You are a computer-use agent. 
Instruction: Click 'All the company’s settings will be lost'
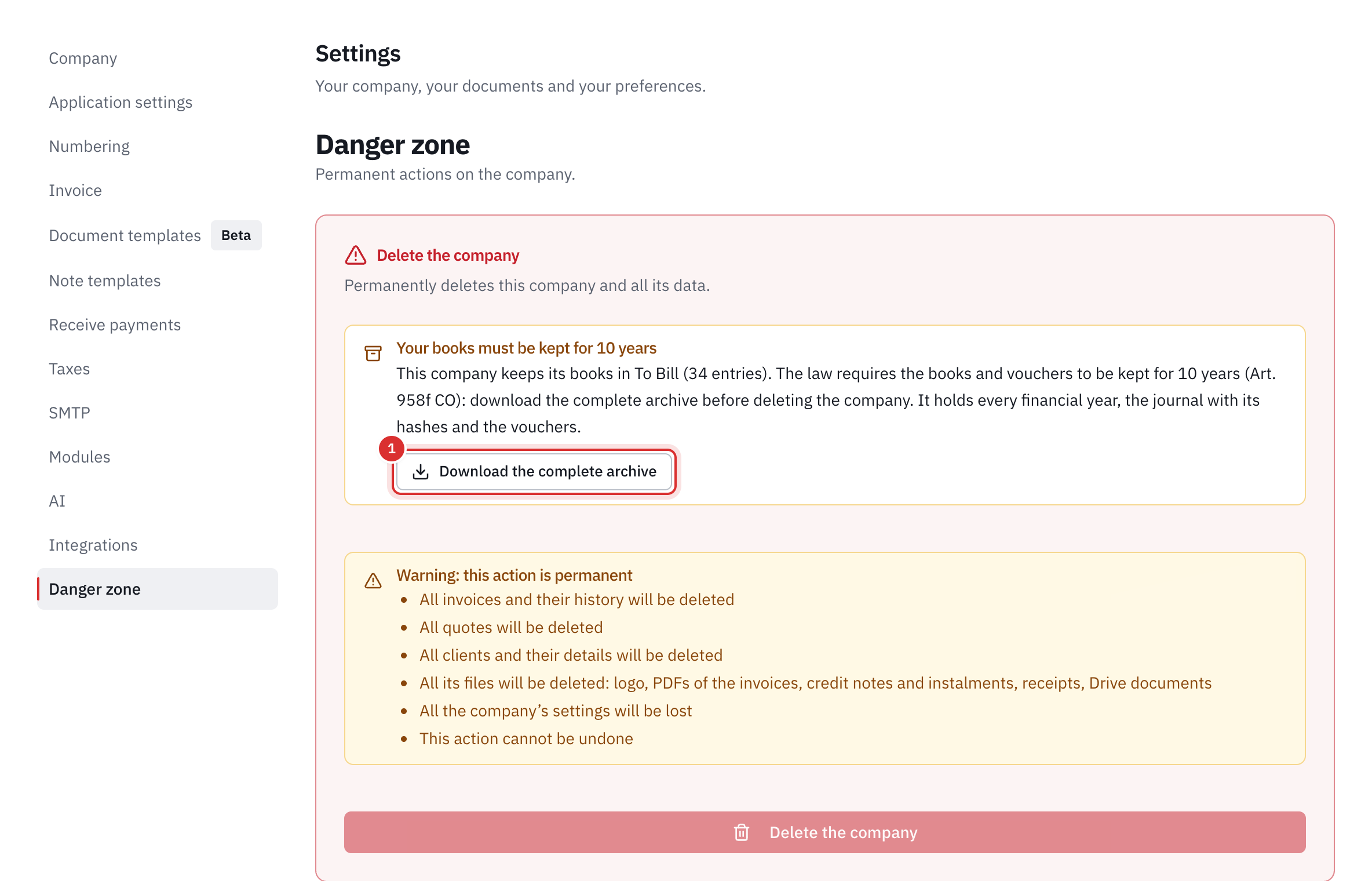click(556, 711)
